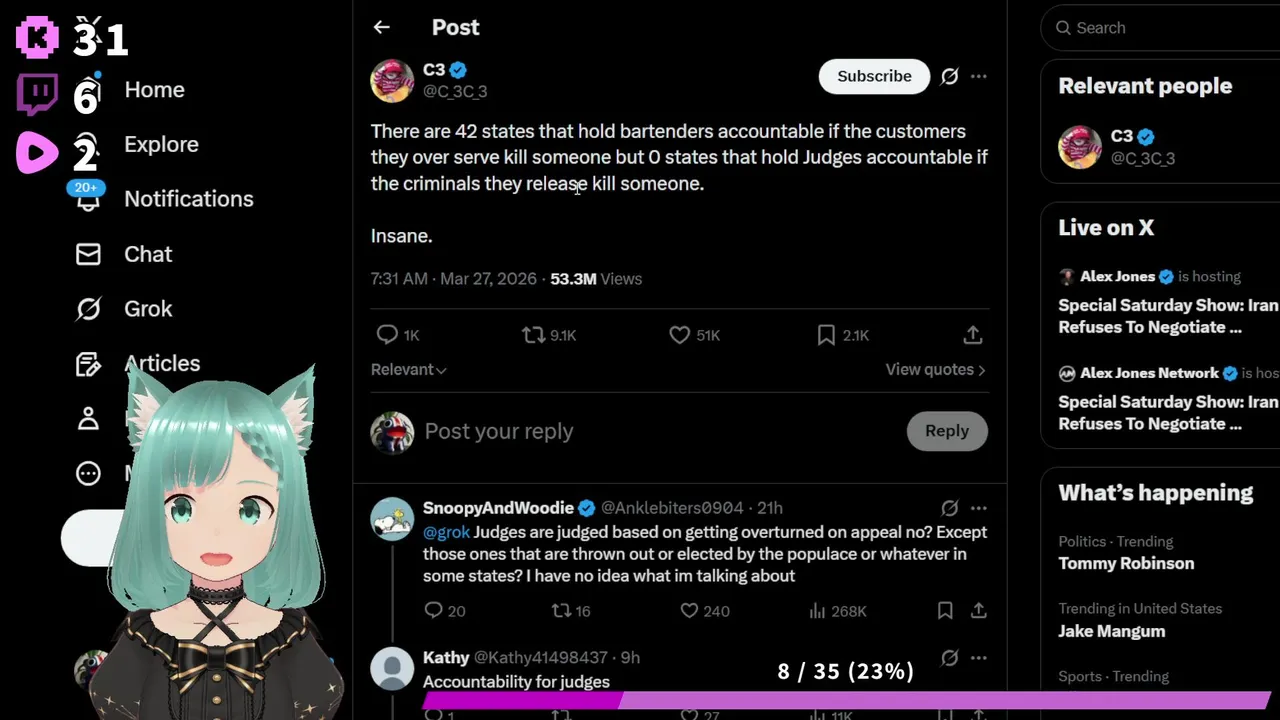View analytics for SnoopyAndWoodie's reply
The image size is (1280, 720).
817,610
